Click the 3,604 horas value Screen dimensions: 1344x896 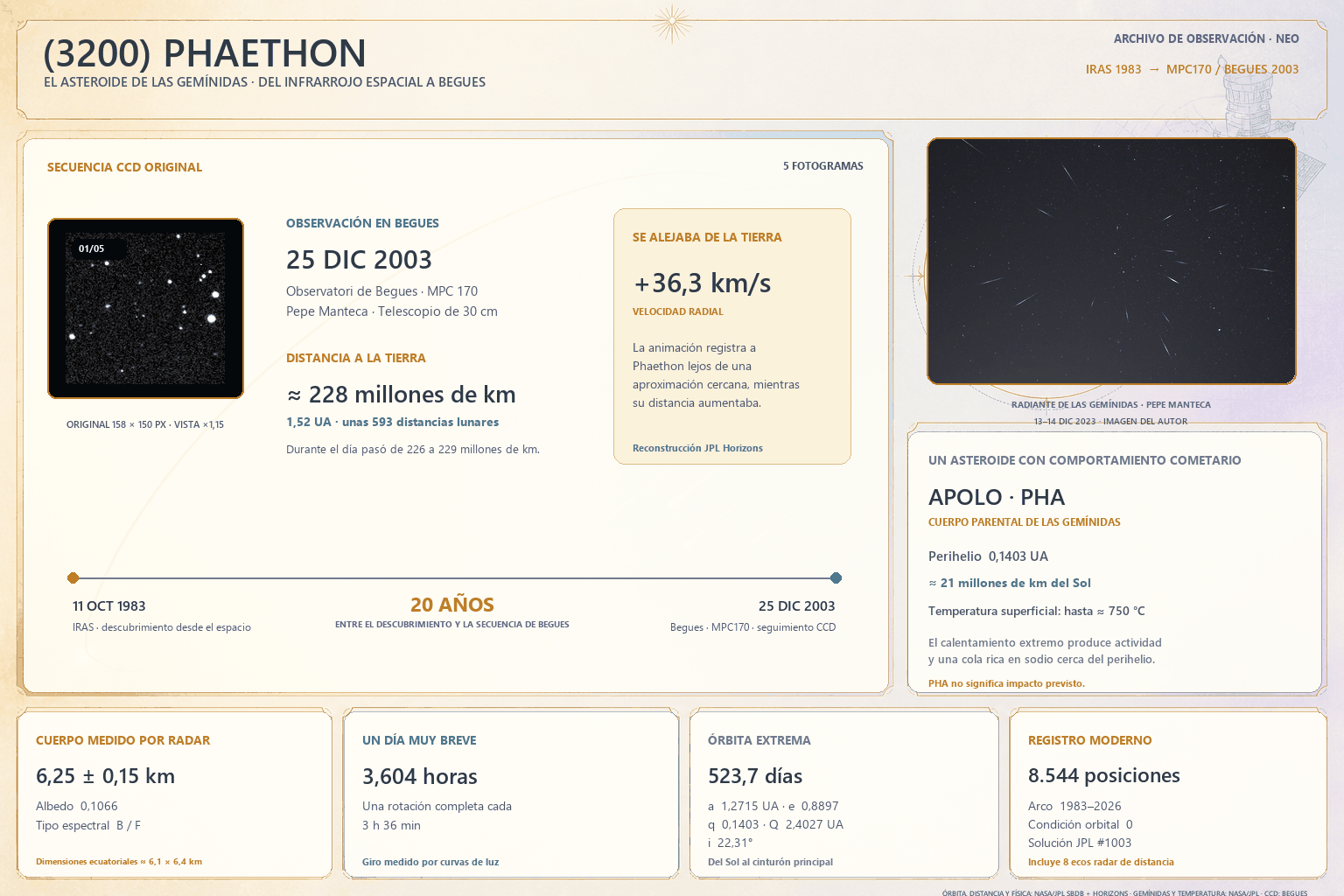(x=420, y=776)
